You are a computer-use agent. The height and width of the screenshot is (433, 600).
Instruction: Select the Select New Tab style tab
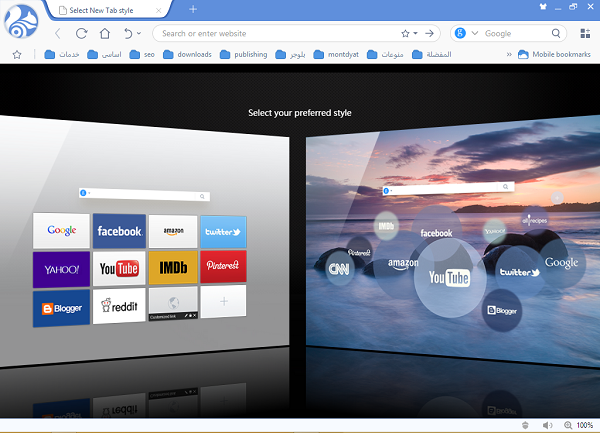(x=107, y=10)
